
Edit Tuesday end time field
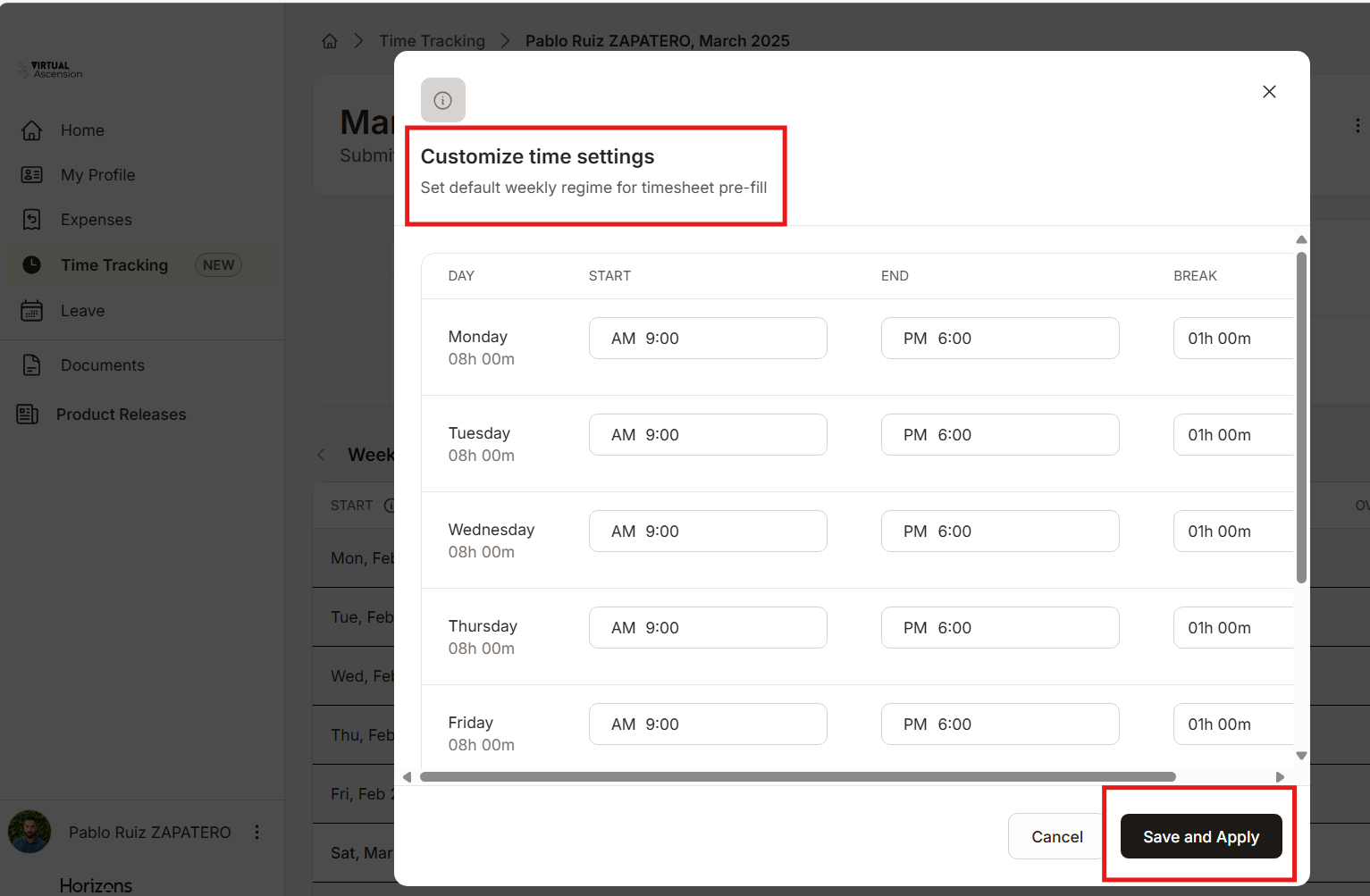click(1000, 435)
